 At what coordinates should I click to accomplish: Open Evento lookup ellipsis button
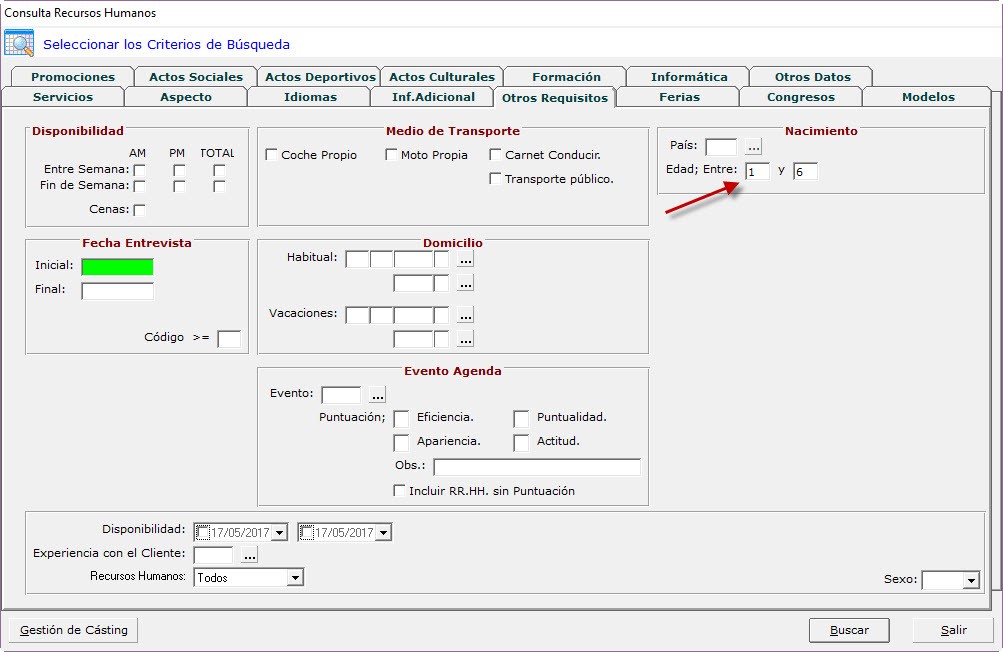[377, 395]
